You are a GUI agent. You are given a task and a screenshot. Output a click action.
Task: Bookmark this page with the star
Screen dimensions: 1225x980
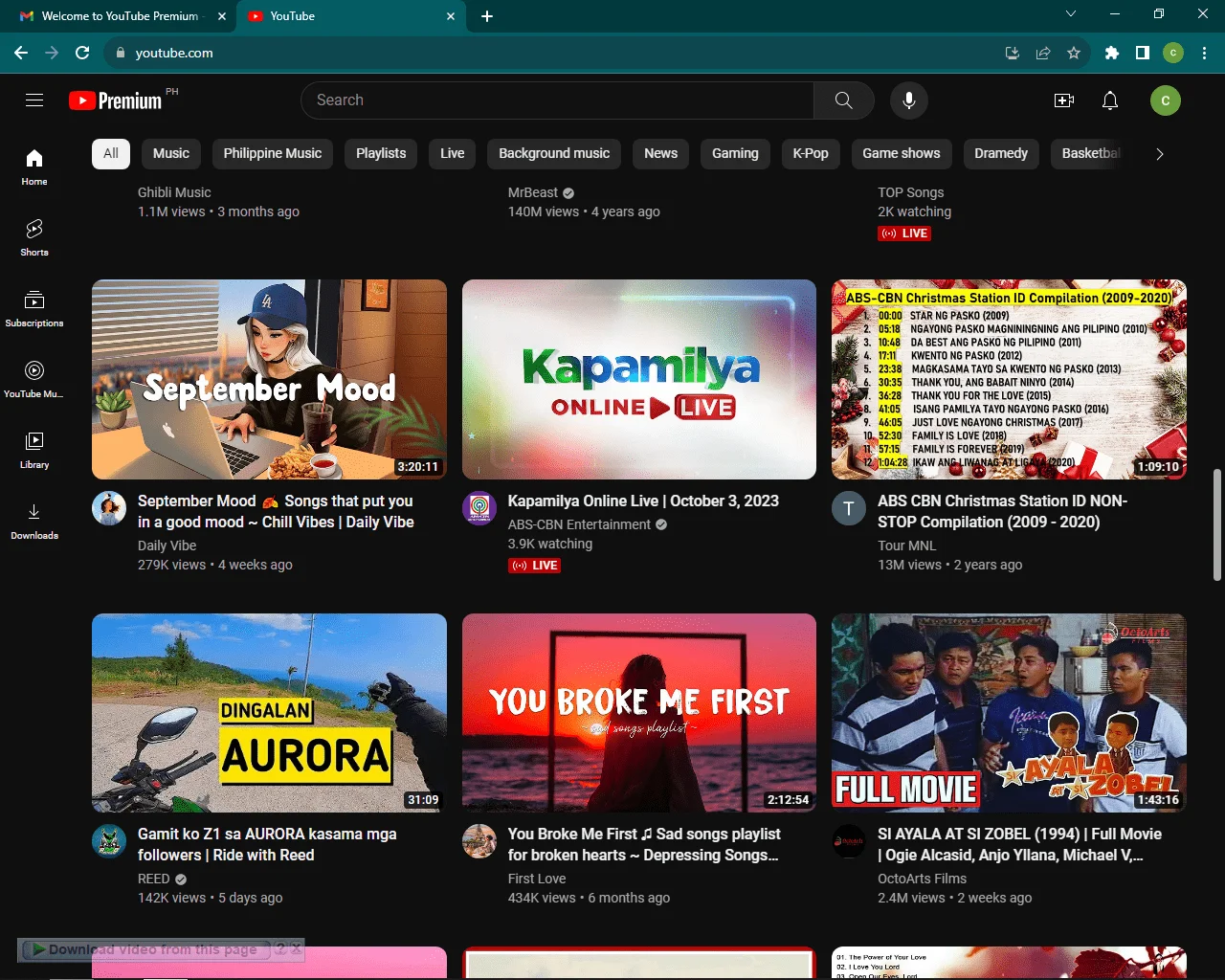(1074, 53)
